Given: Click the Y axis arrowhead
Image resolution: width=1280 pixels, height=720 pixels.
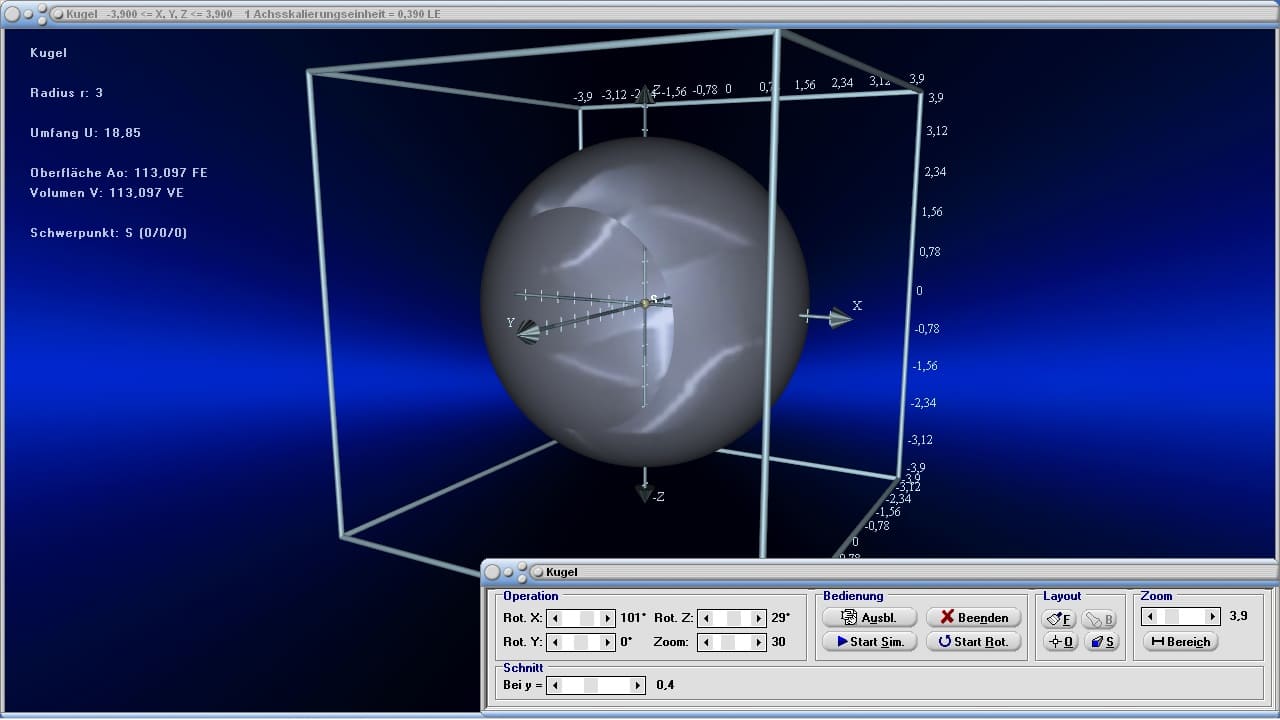Looking at the screenshot, I should pos(528,333).
